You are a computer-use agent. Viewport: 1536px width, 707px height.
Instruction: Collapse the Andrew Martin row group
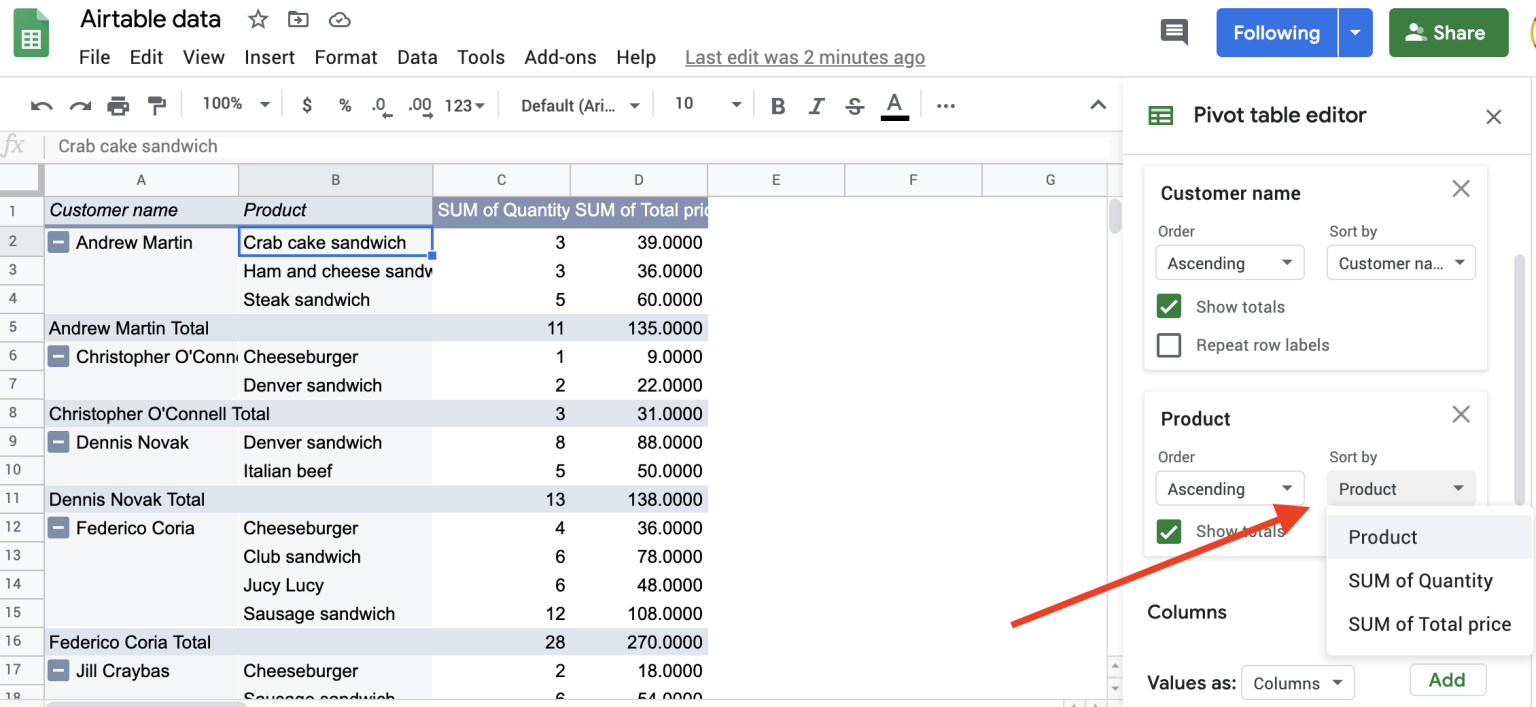(57, 242)
